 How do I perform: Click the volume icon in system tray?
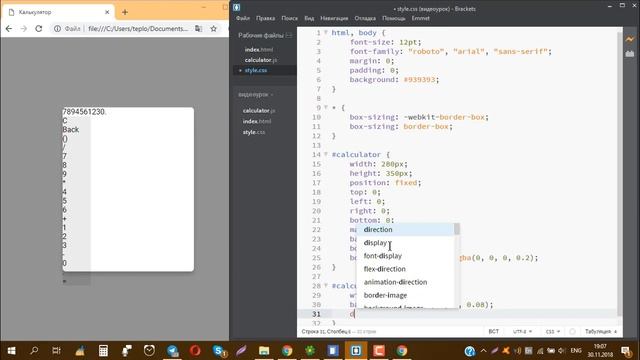562,351
